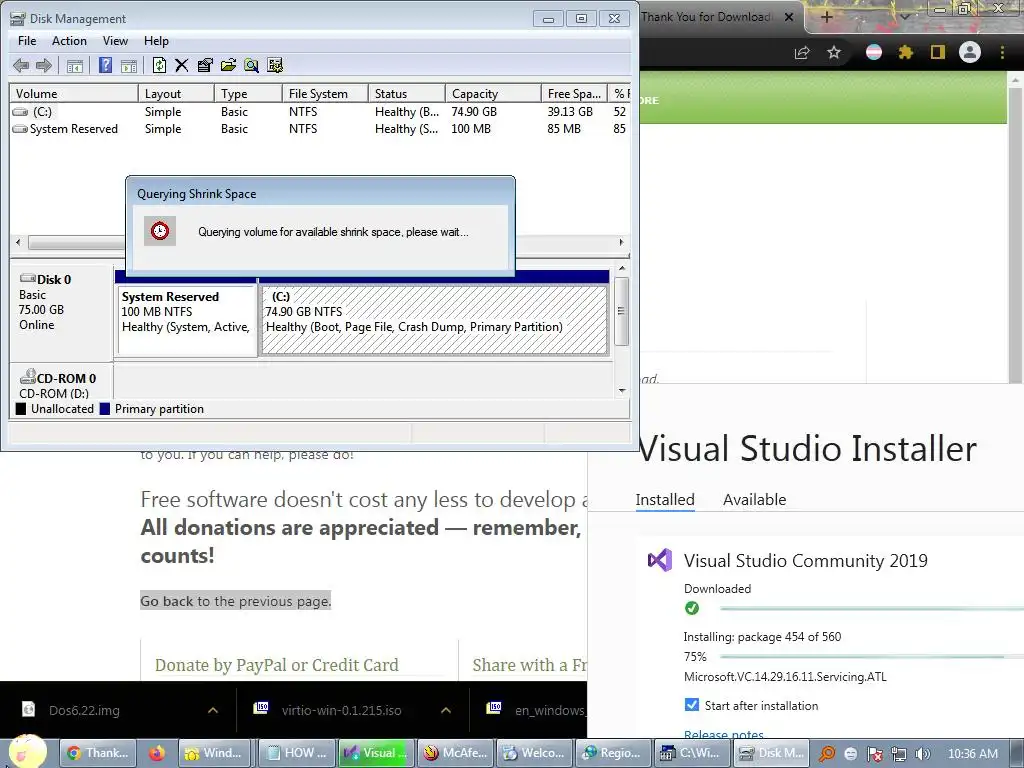Click Release notes link in Visual Studio Installer

(724, 735)
